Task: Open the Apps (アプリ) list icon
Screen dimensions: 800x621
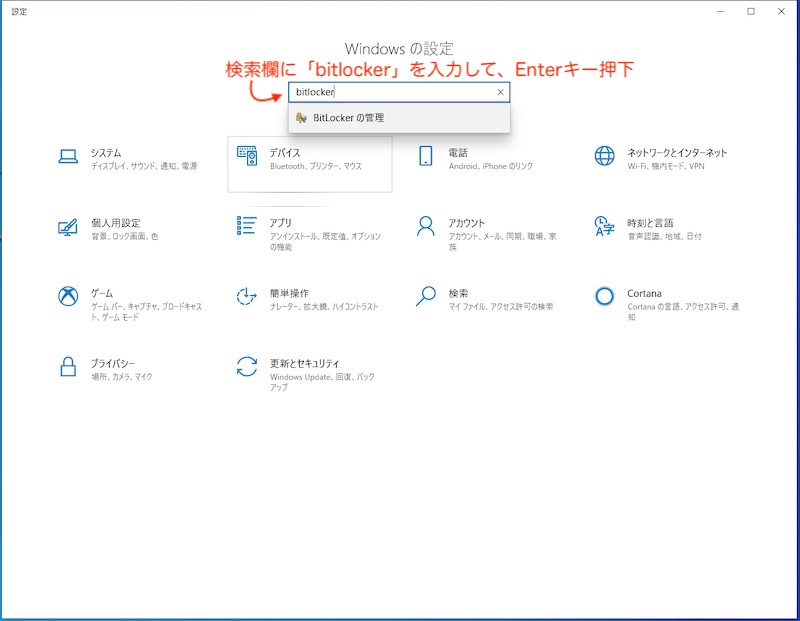Action: [x=247, y=226]
